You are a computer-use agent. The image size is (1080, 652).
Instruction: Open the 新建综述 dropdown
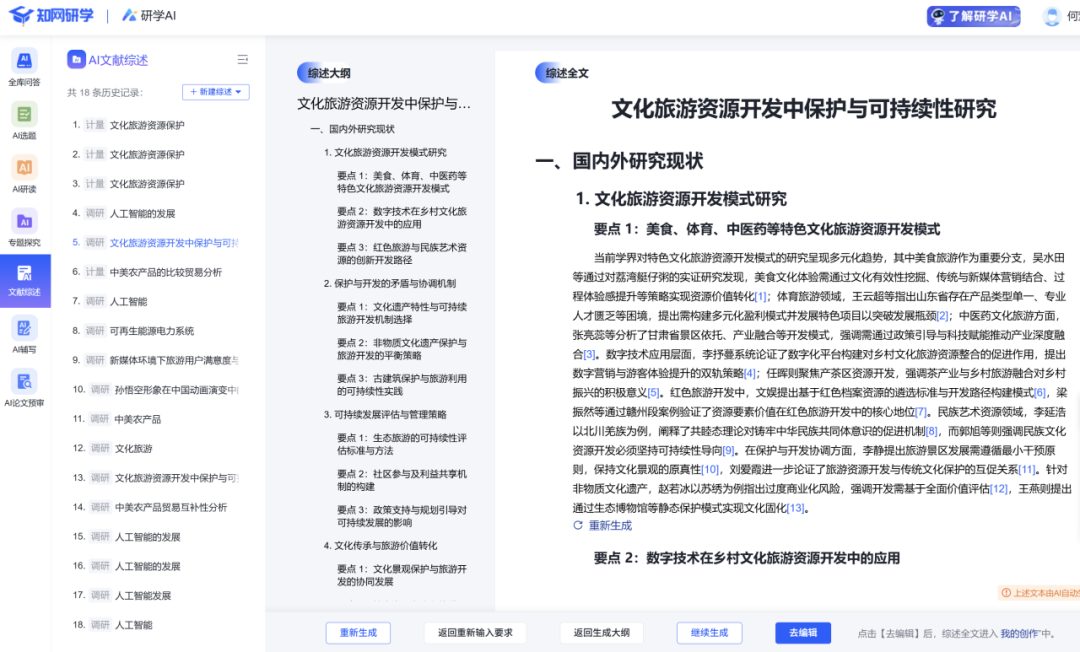216,92
